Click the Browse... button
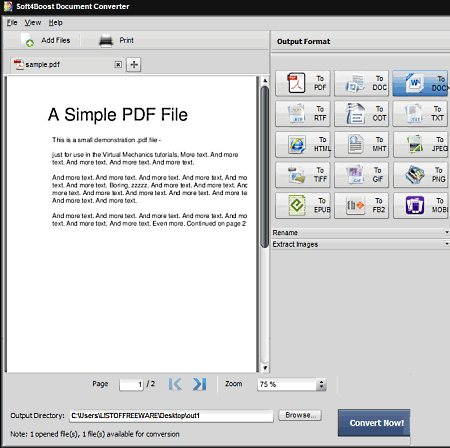The width and height of the screenshot is (450, 448). 300,415
